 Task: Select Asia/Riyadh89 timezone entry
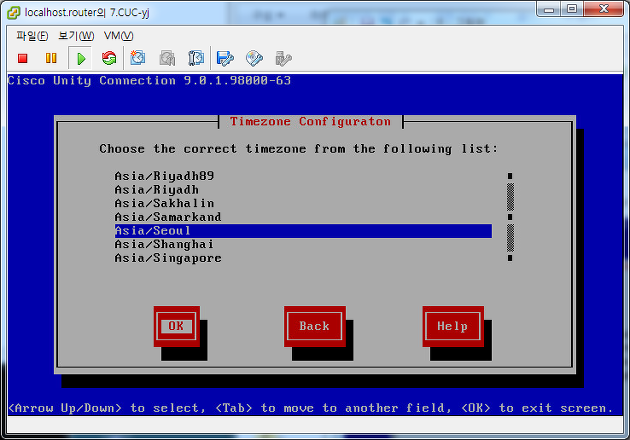click(303, 176)
